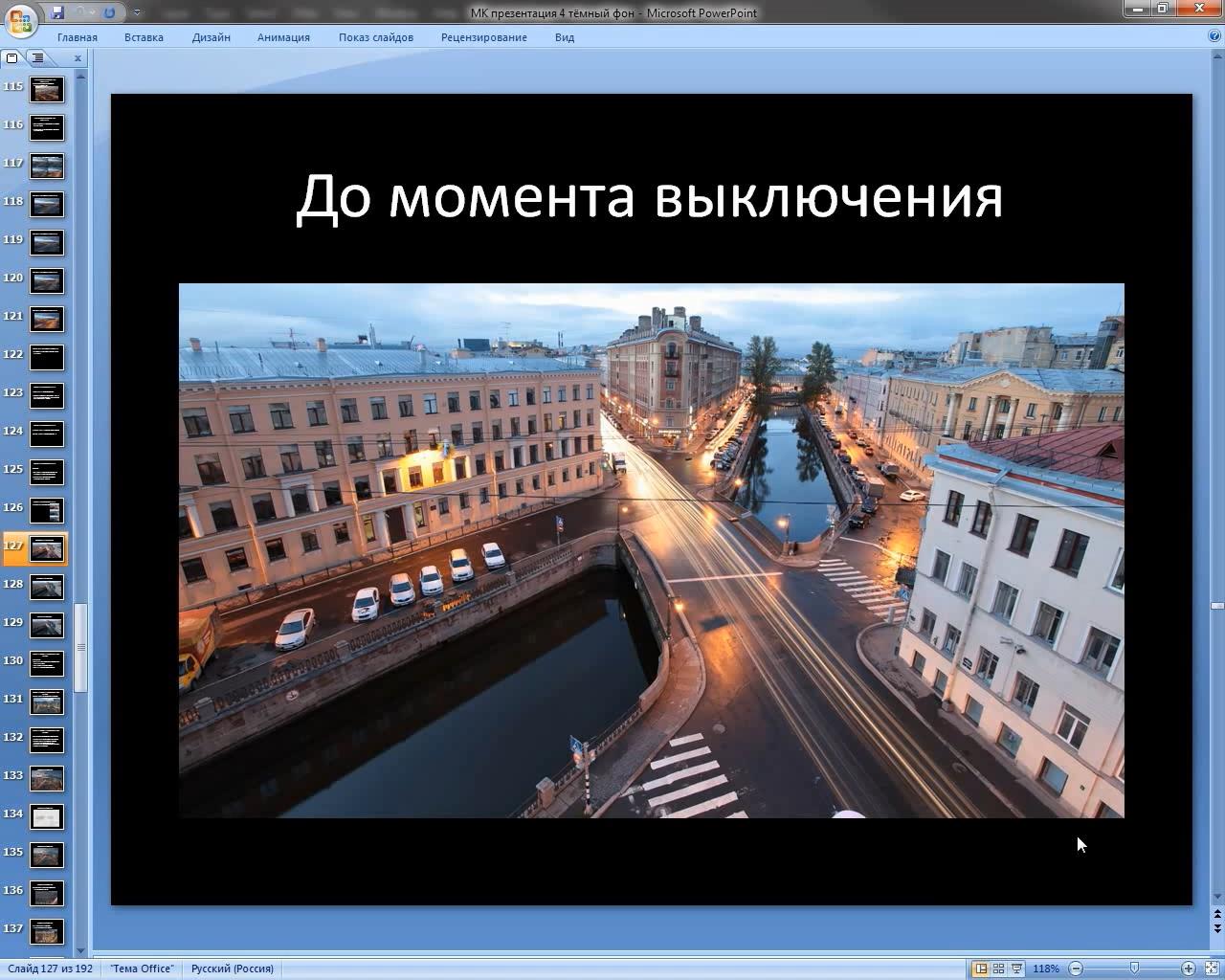Click the Слайд 127 из 192 status indicator
The width and height of the screenshot is (1225, 980).
(x=51, y=969)
